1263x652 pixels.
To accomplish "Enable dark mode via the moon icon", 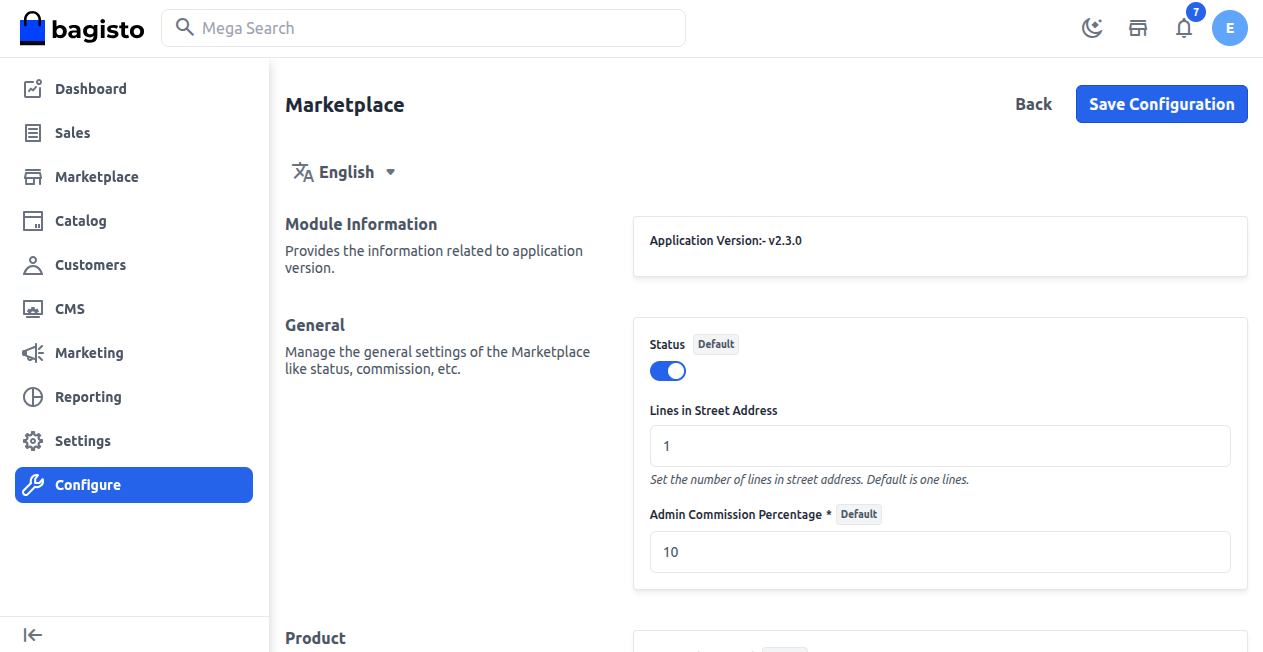I will pos(1092,28).
